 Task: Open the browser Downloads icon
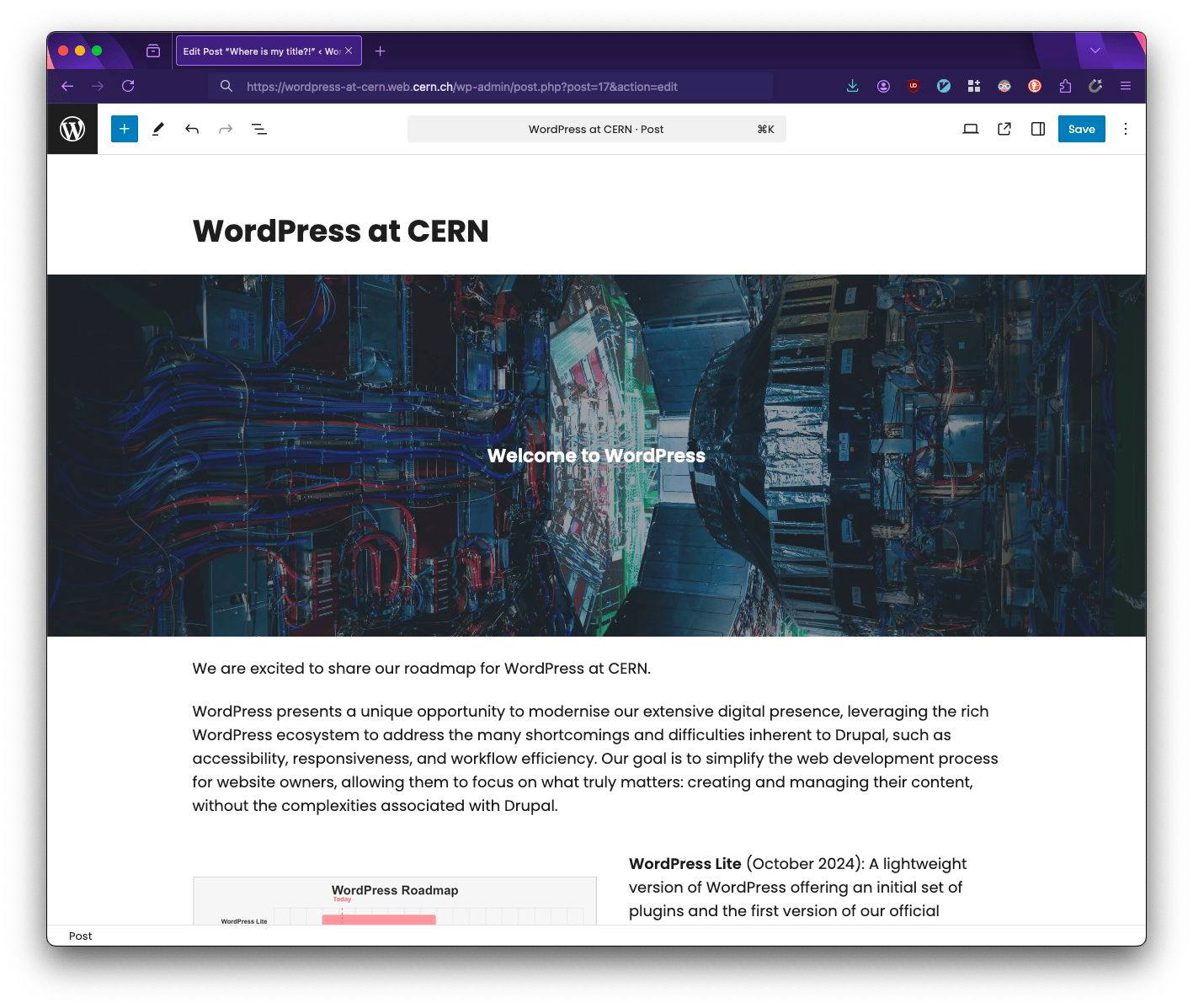tap(853, 86)
